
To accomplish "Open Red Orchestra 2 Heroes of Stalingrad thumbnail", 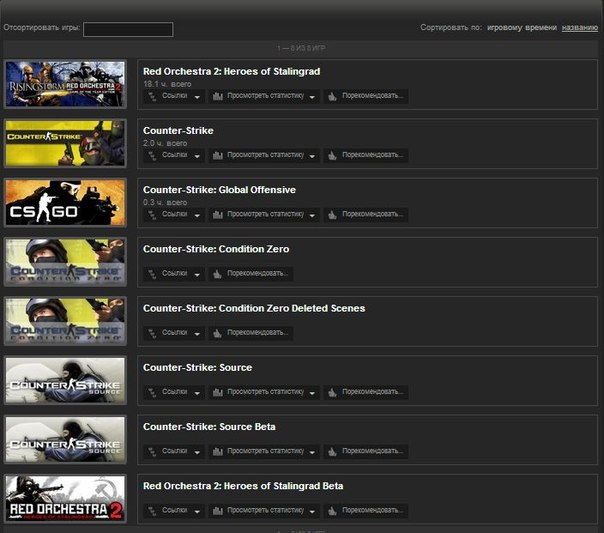I will coord(65,84).
